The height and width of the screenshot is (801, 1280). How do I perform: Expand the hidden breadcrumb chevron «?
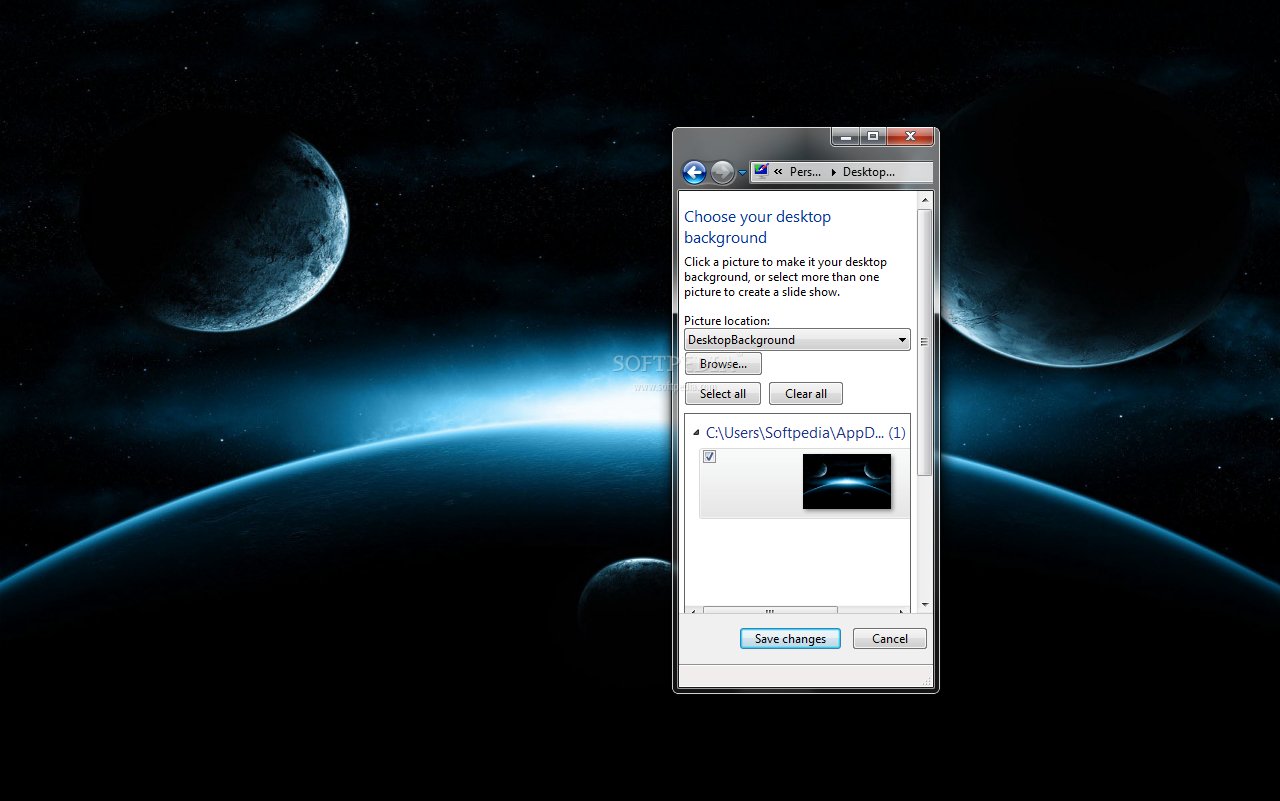coord(778,172)
